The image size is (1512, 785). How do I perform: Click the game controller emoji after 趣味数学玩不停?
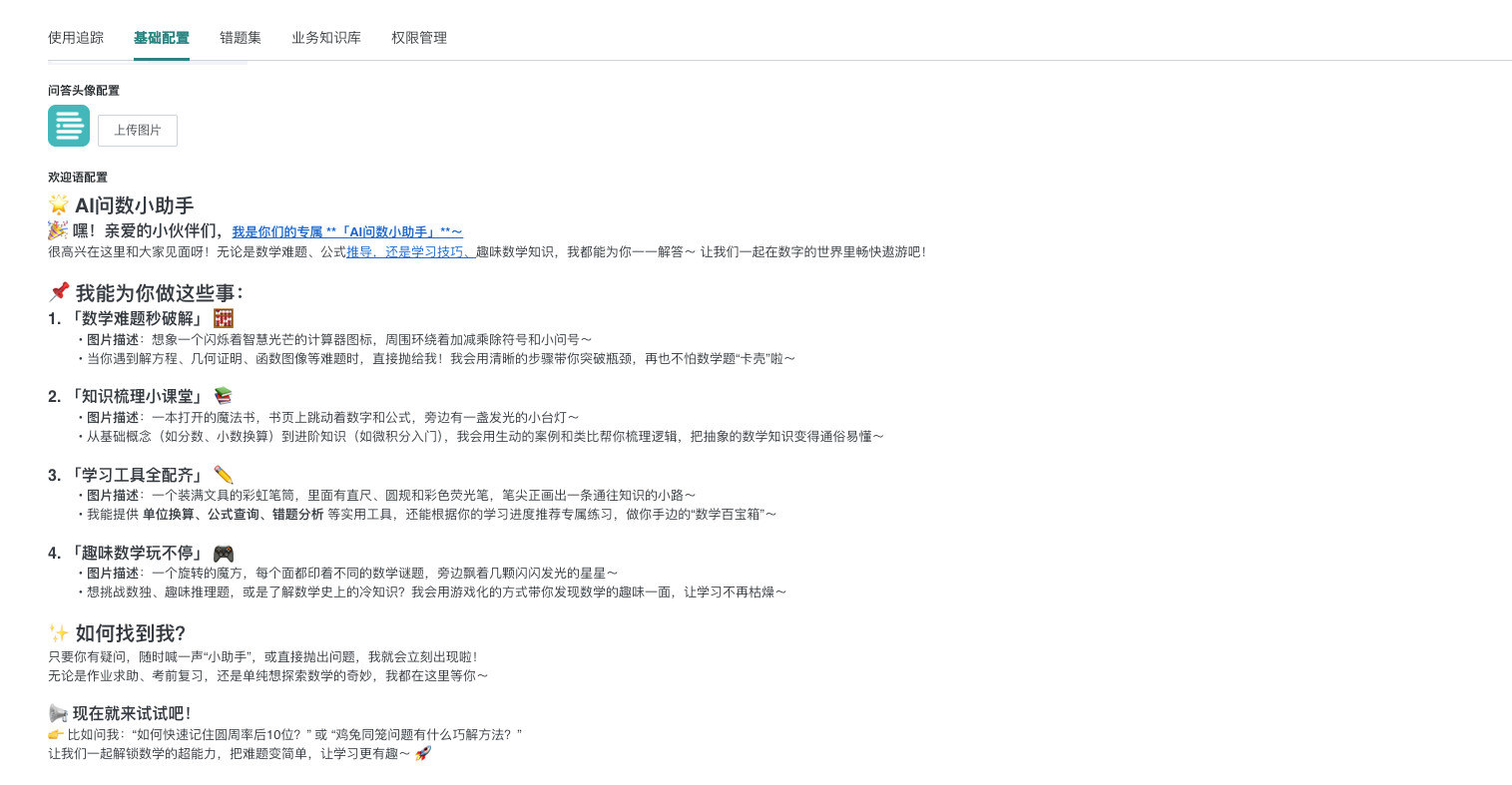224,553
